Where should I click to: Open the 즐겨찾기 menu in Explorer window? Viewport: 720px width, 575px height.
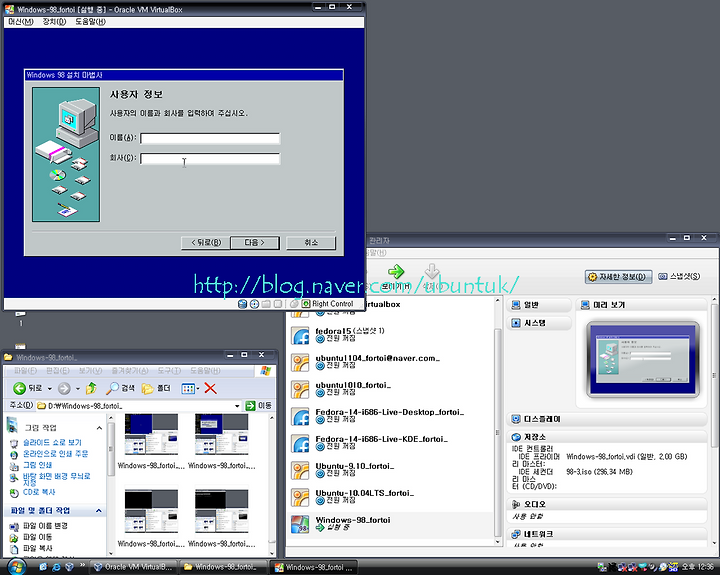pos(130,371)
